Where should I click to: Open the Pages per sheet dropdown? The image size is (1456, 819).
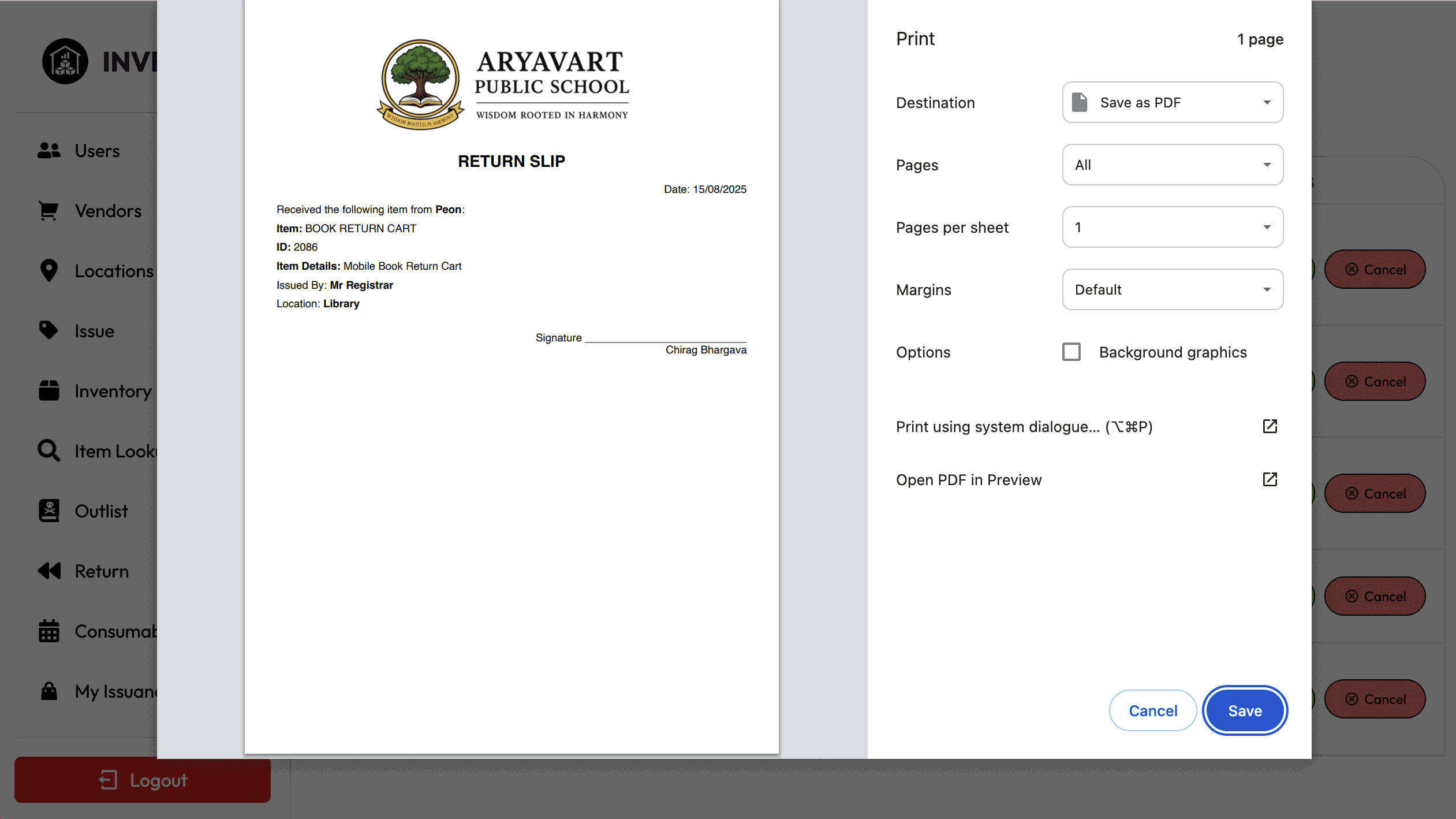1173,227
